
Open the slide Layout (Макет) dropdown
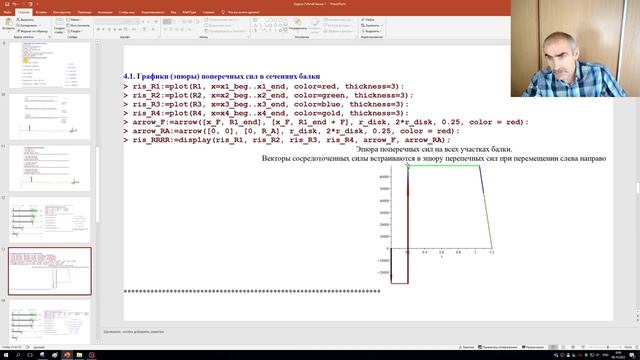[x=74, y=20]
